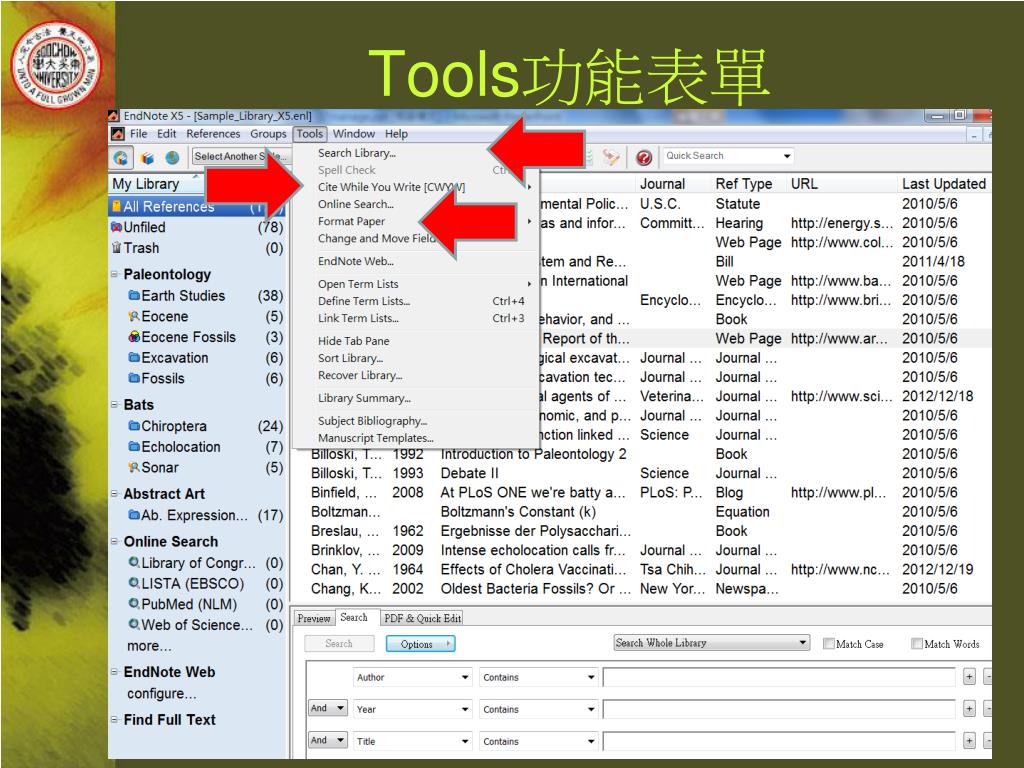The height and width of the screenshot is (768, 1024).
Task: Click the Eocene smart group icon
Action: tap(135, 316)
